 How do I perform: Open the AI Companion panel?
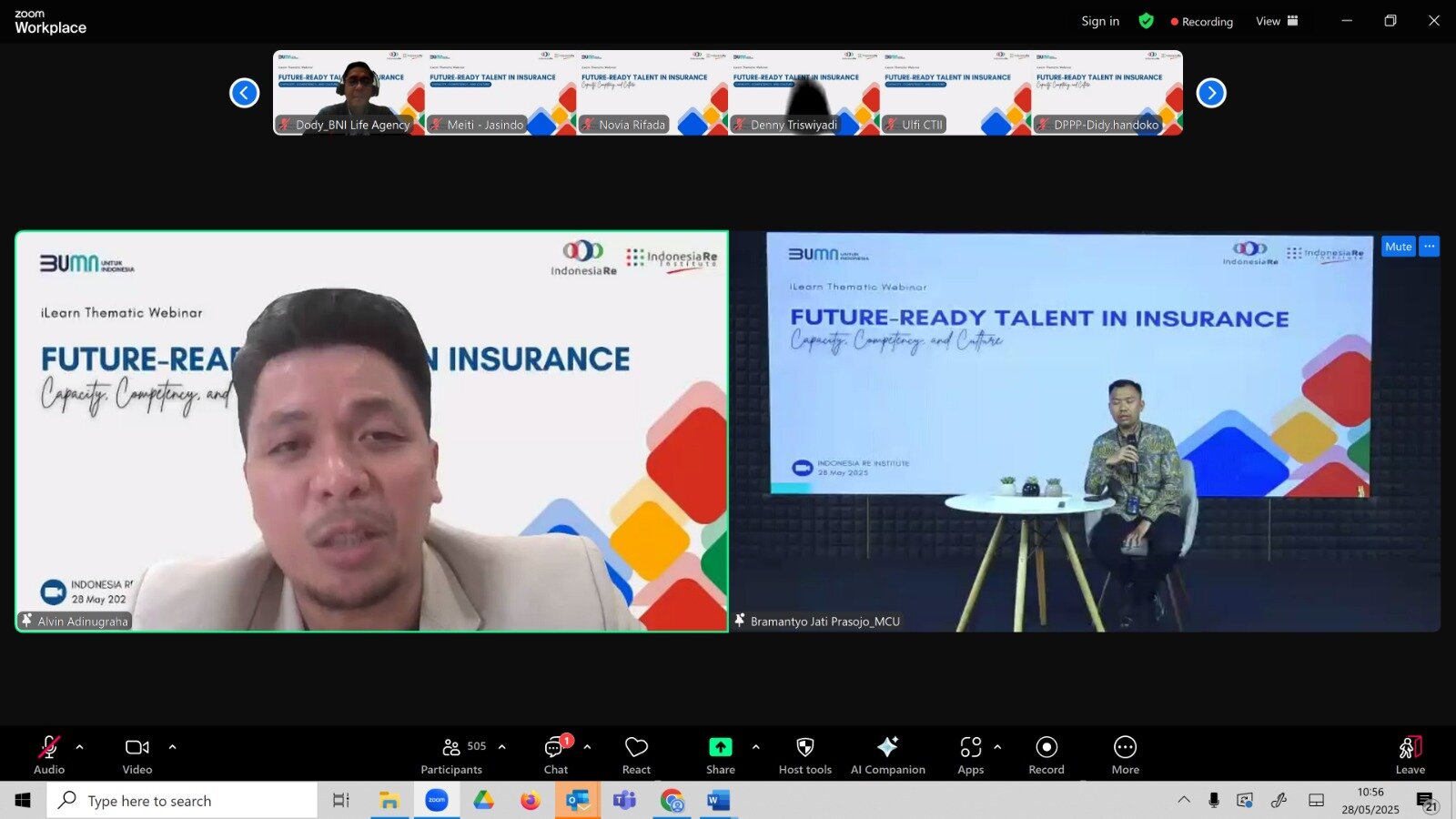point(888,755)
